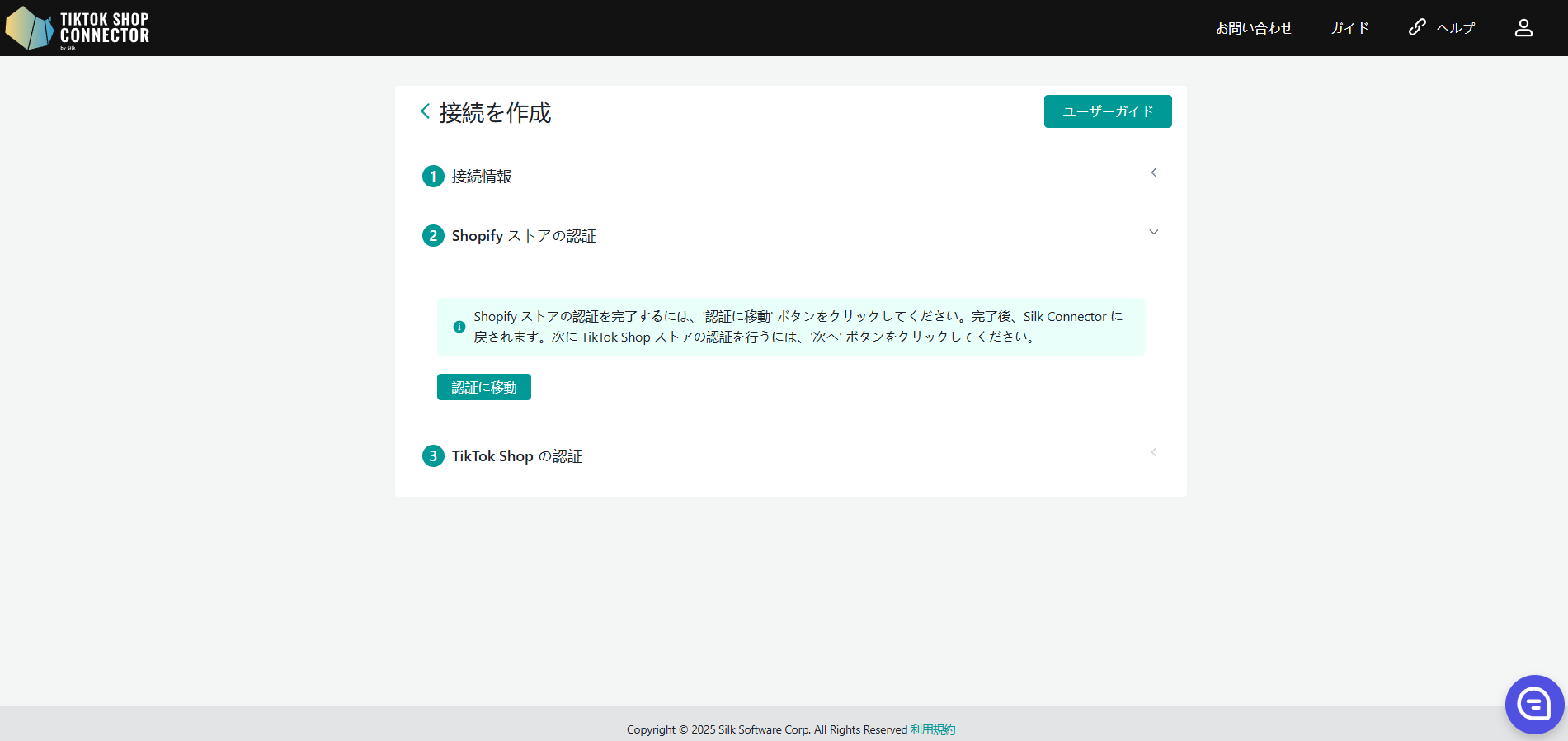Click the info icon in the notice box

(459, 327)
